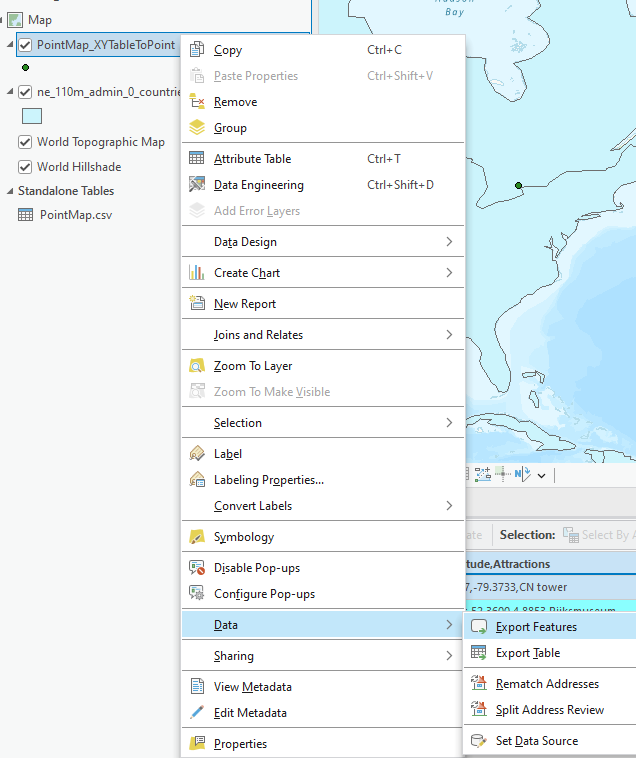Click the Edit Metadata pencil icon
The height and width of the screenshot is (758, 636).
197,713
